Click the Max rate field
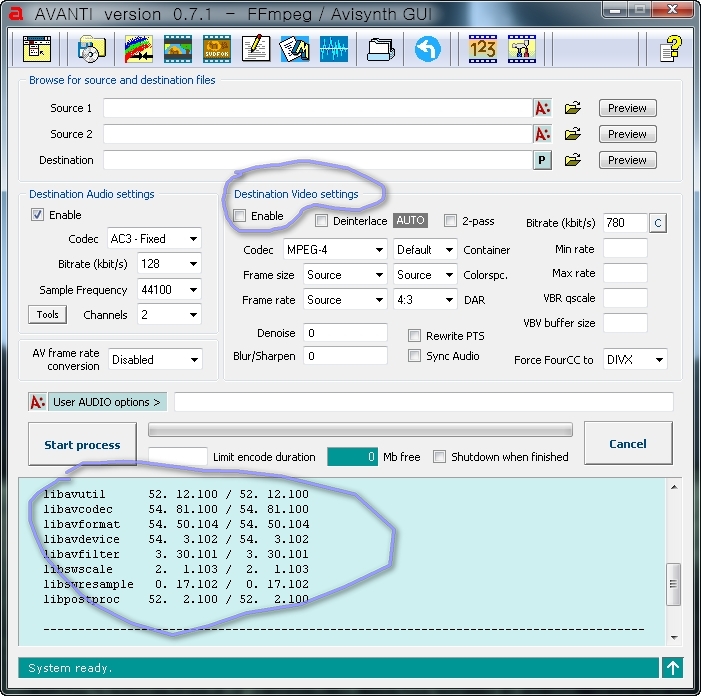The height and width of the screenshot is (696, 701). [625, 273]
